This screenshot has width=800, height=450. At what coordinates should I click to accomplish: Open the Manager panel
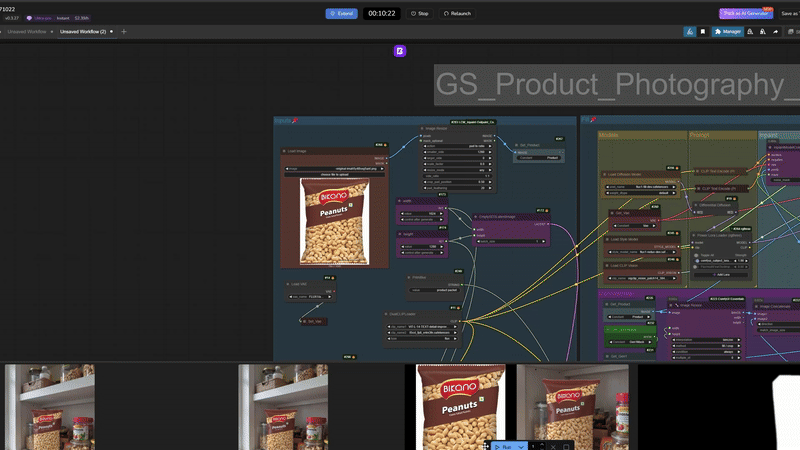(728, 32)
